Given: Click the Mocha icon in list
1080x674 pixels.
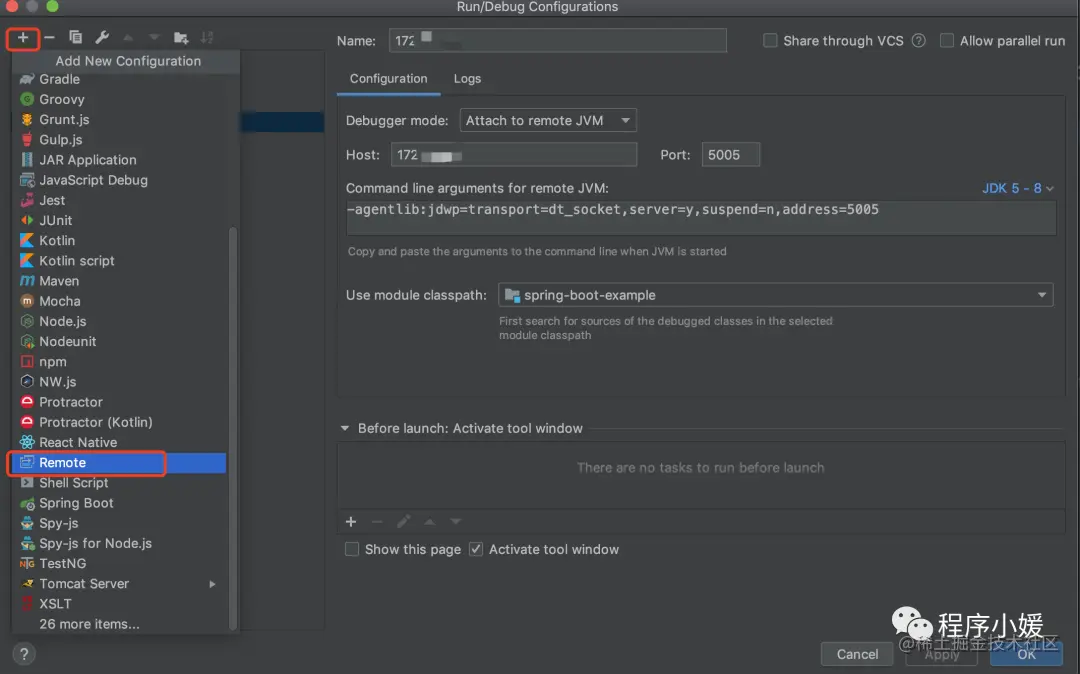Looking at the screenshot, I should (x=27, y=301).
